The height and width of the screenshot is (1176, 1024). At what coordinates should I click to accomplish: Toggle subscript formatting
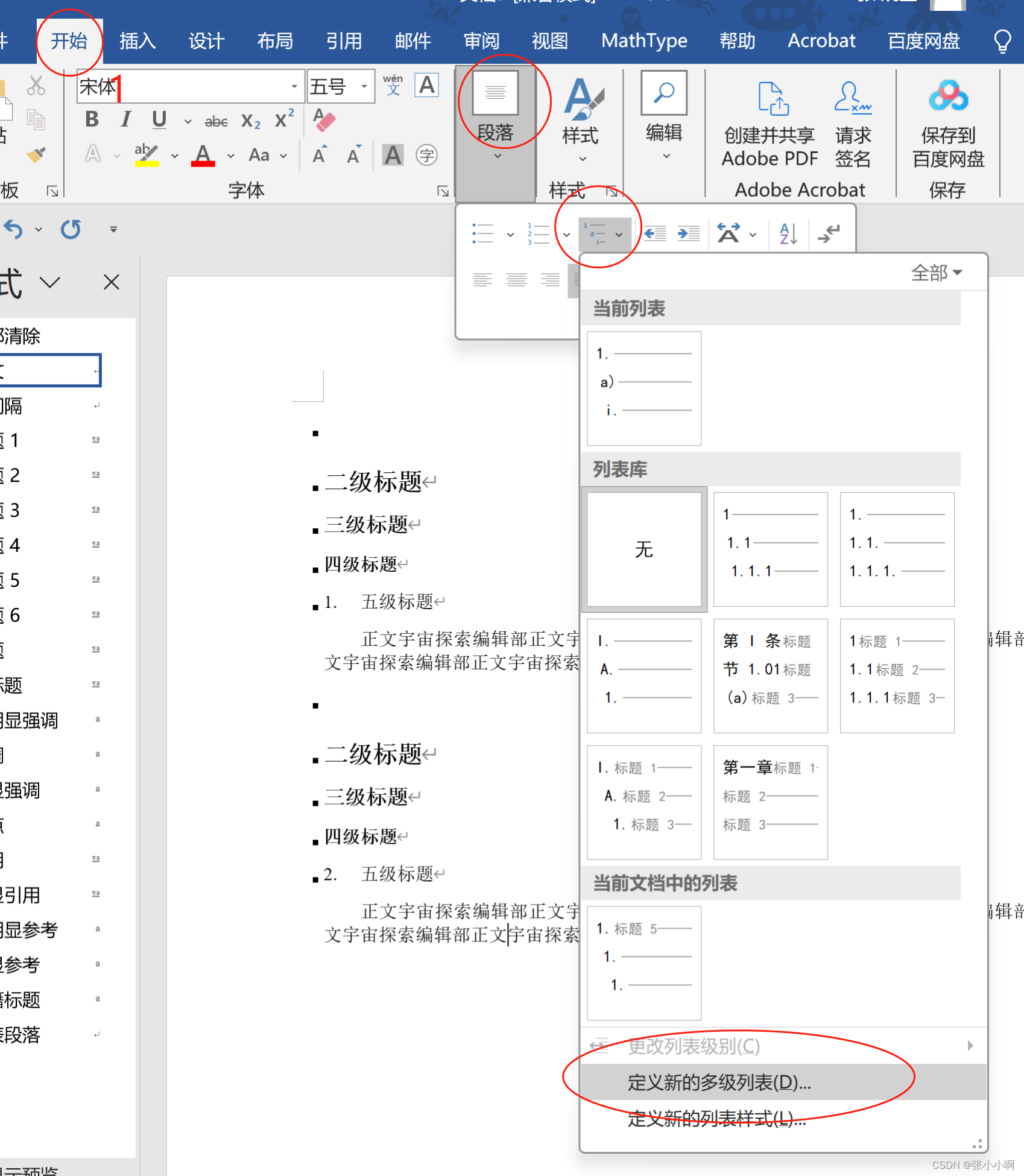[250, 121]
